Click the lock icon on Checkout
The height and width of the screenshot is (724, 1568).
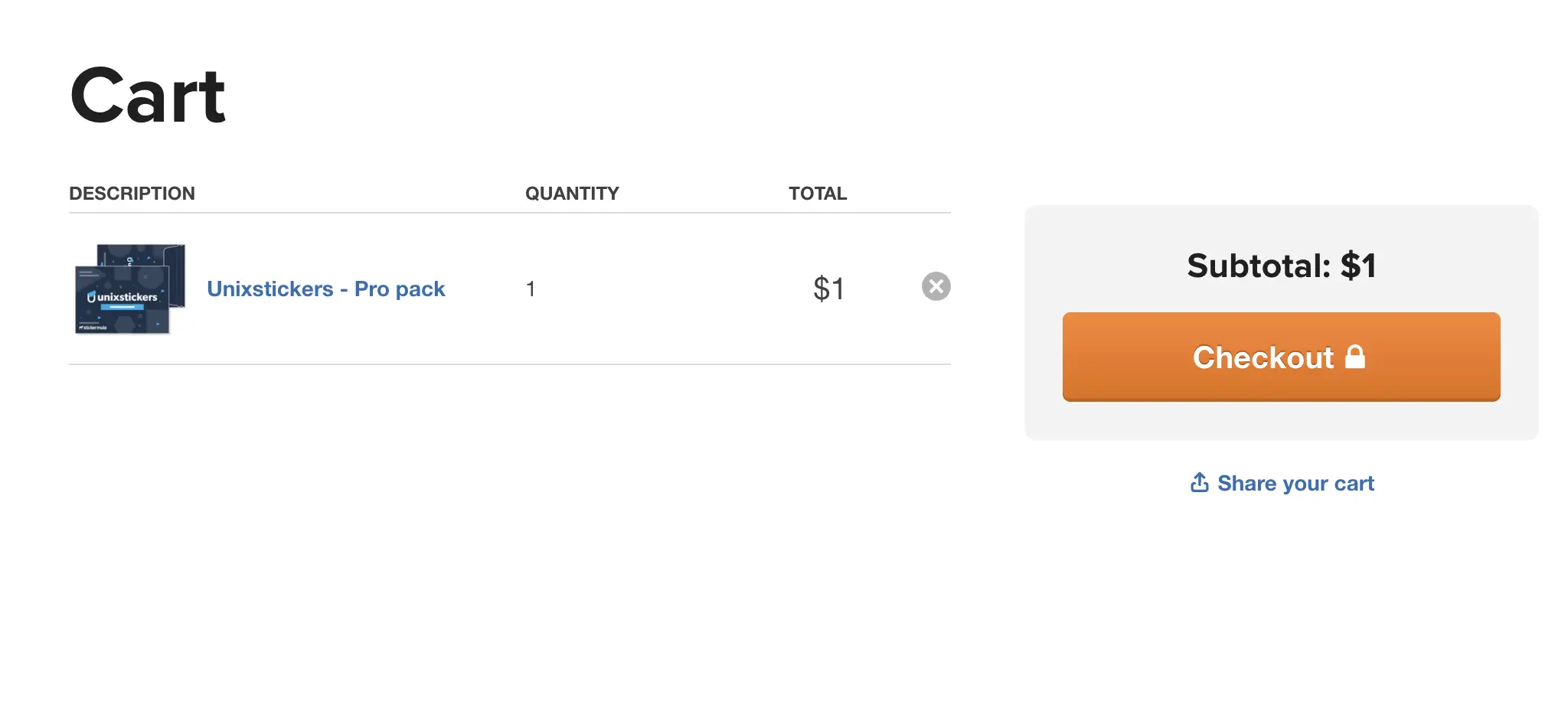(1355, 357)
